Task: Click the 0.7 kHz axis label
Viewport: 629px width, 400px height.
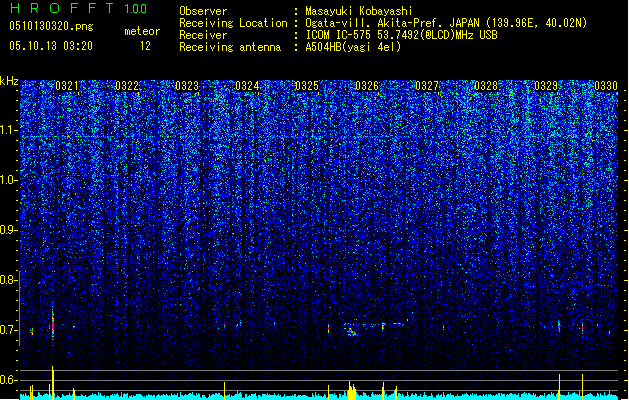Action: [8, 330]
